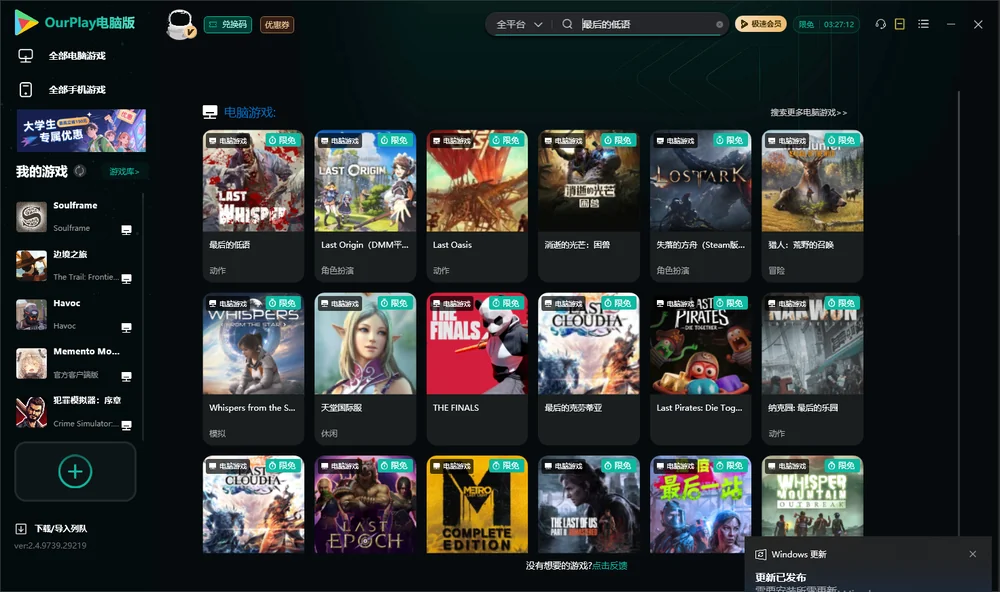Open the bookmark-style icon in header
The height and width of the screenshot is (592, 1000).
900,24
